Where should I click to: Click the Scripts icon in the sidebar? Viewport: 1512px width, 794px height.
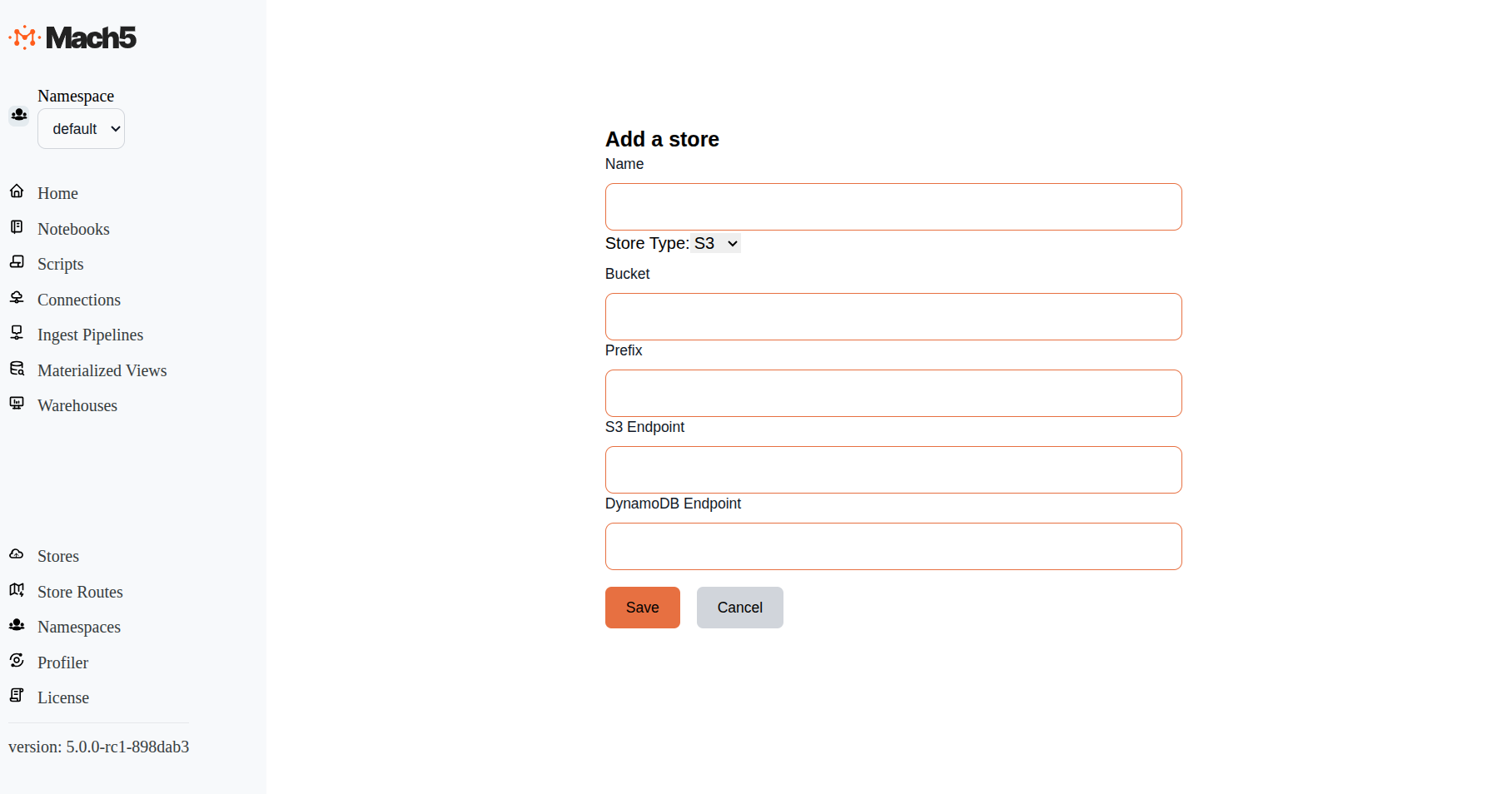17,262
